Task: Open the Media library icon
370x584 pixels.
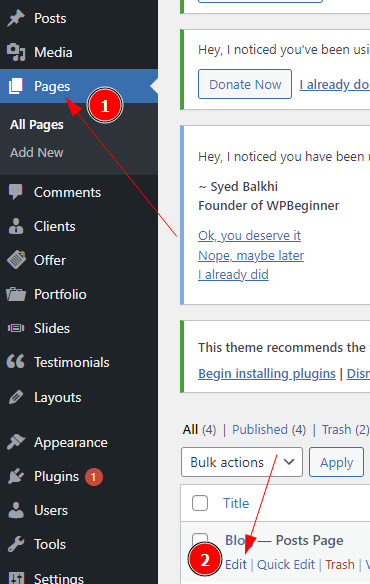Action: coord(16,52)
